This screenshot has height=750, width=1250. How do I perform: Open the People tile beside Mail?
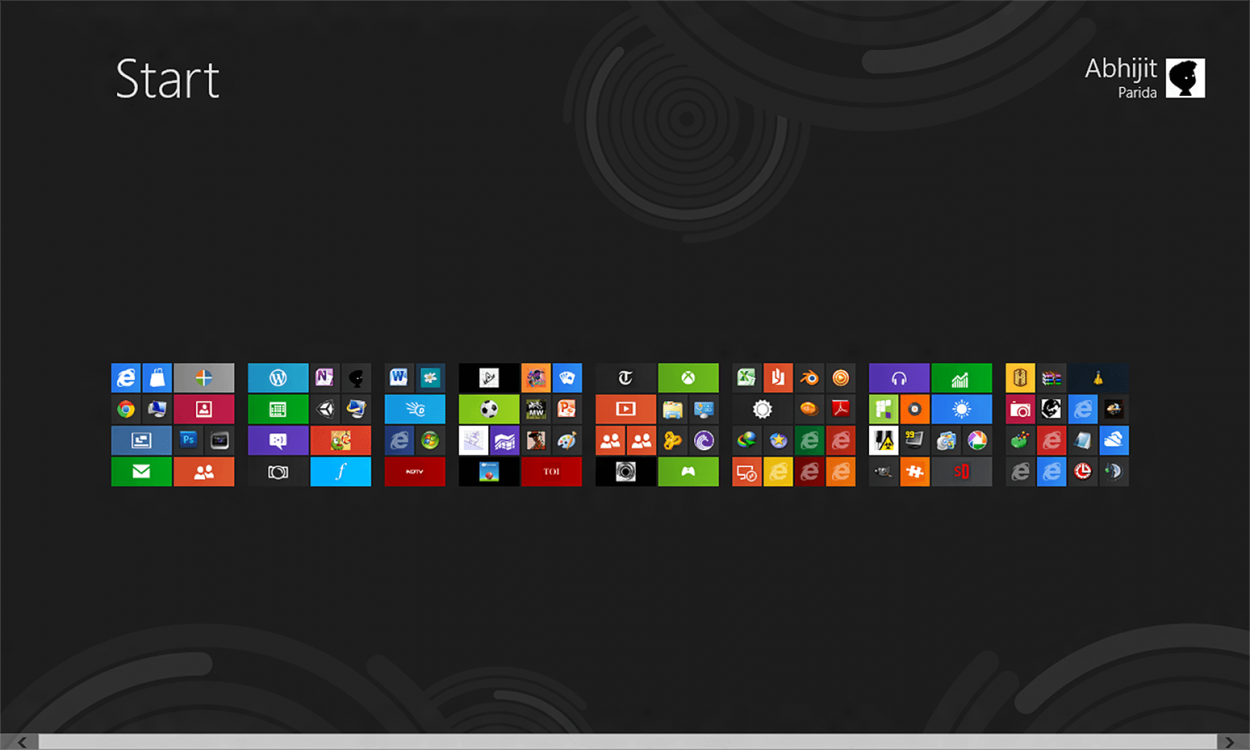[204, 472]
